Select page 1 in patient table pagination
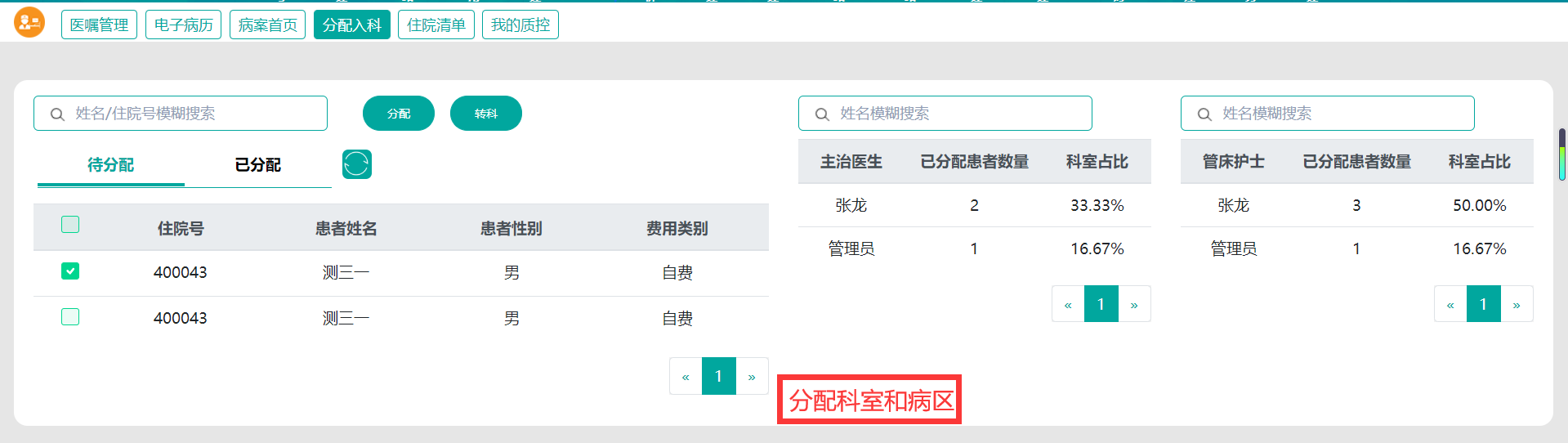Screen dimensions: 1568x443 tap(719, 376)
